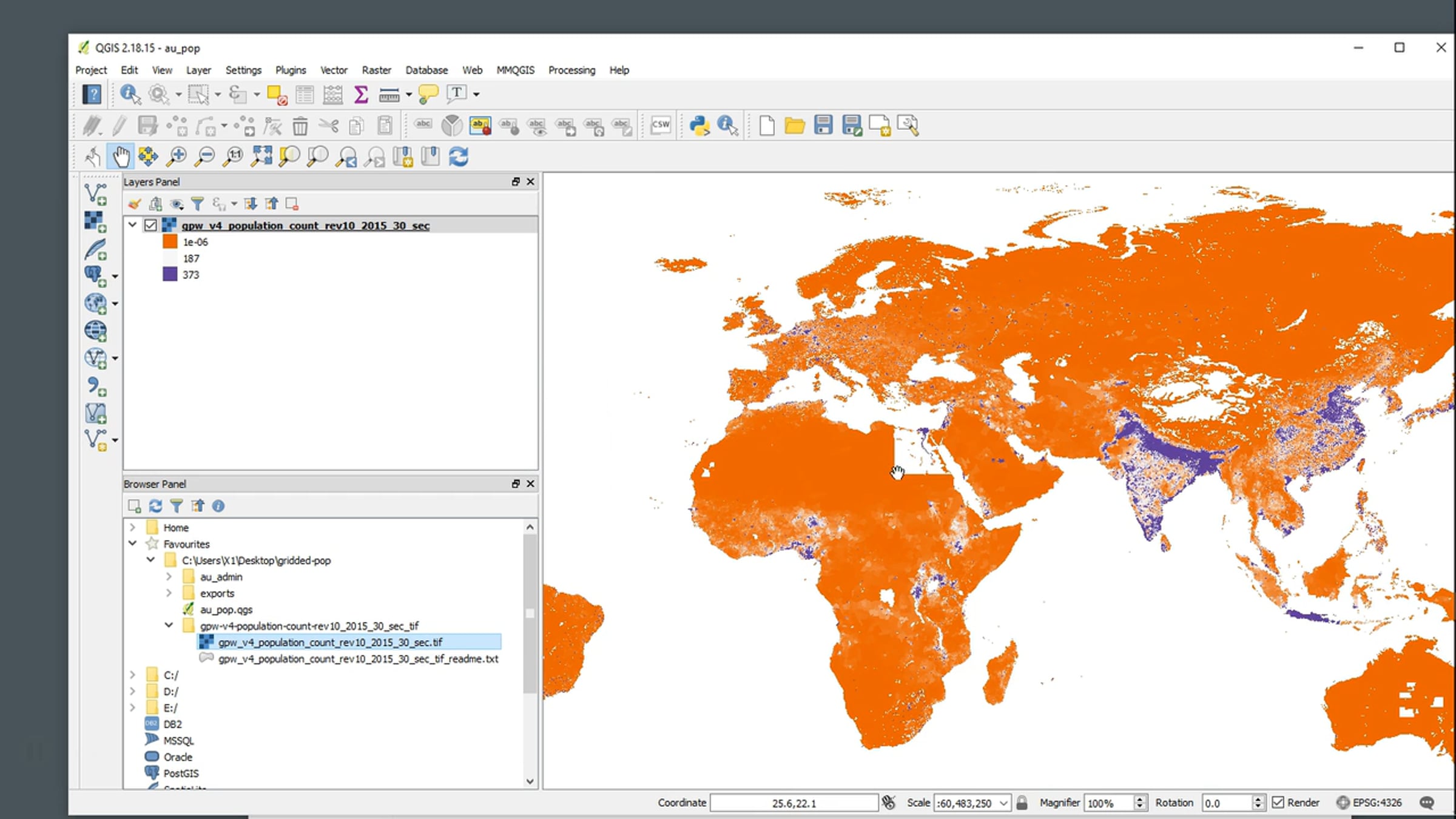Toggle visibility of the gpw population layer
This screenshot has height=819, width=1456.
pyautogui.click(x=150, y=226)
